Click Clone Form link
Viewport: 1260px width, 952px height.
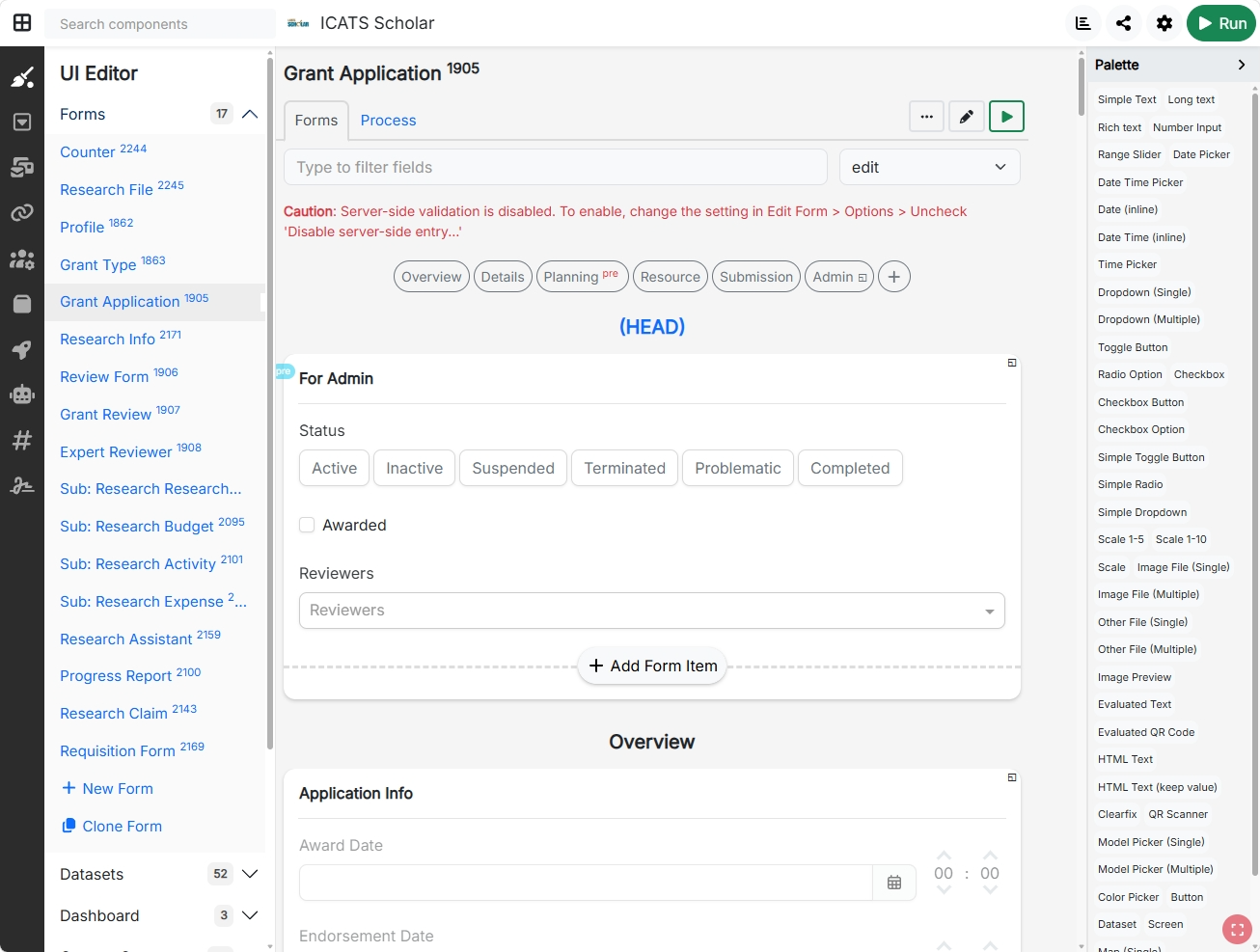pyautogui.click(x=112, y=826)
